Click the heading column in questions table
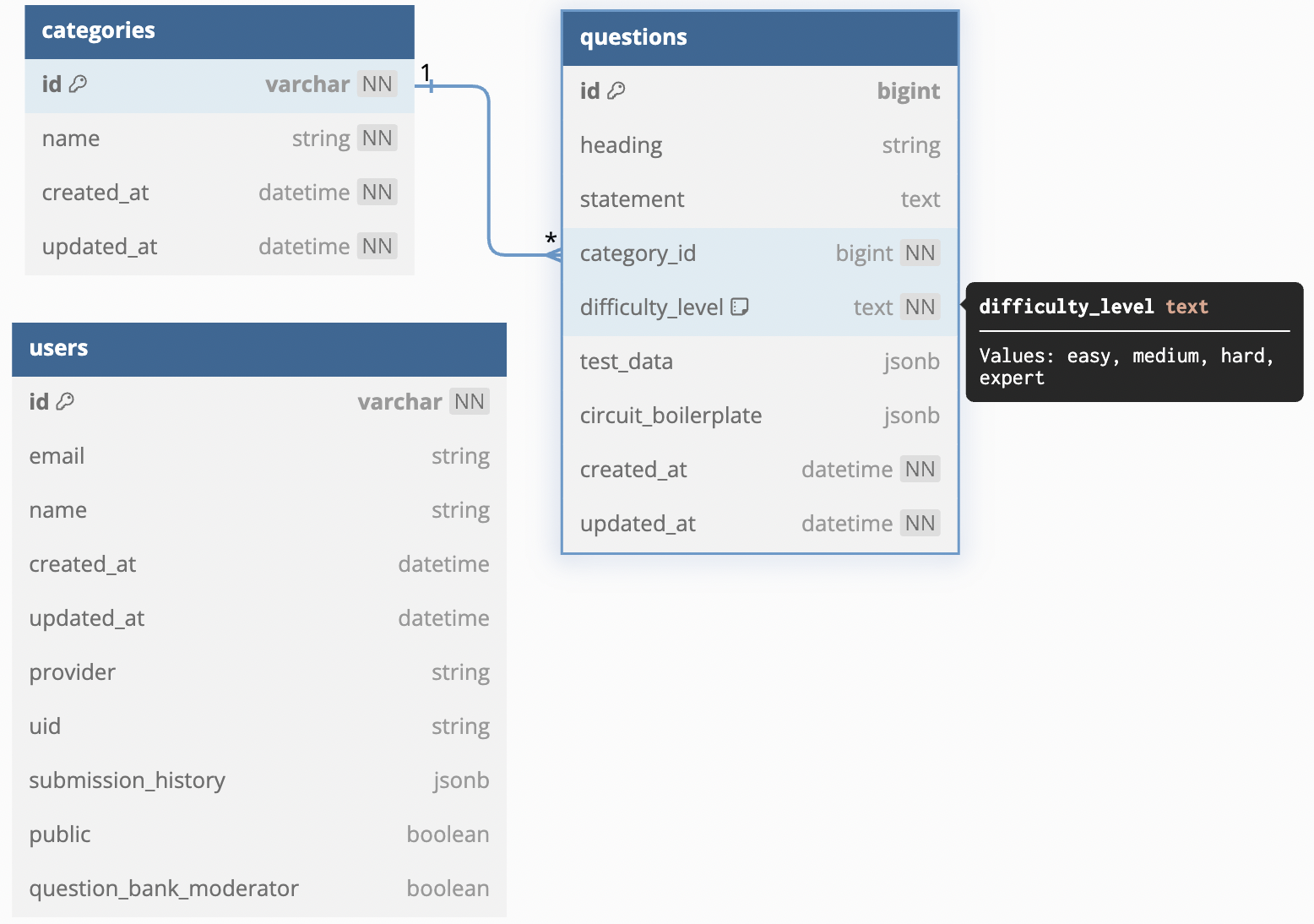This screenshot has height=924, width=1314. 622,145
